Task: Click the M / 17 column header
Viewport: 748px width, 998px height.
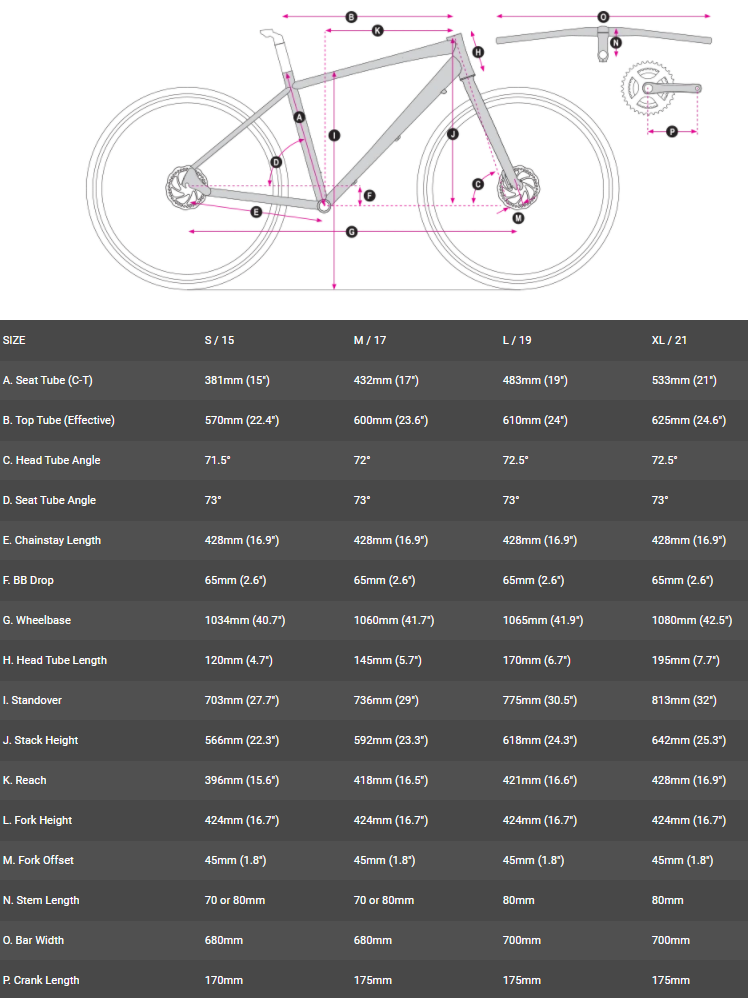Action: 370,340
